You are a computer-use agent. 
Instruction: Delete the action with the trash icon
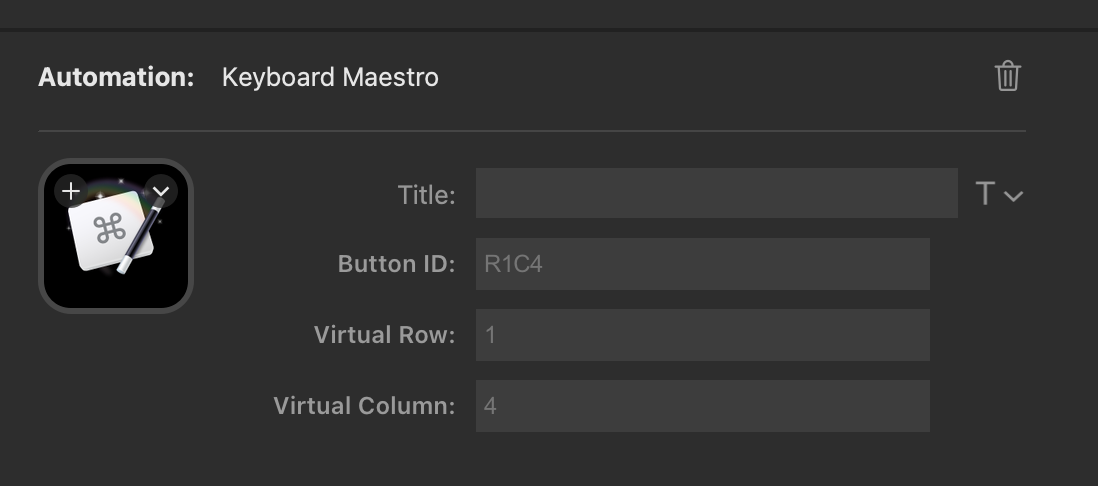click(x=1008, y=76)
